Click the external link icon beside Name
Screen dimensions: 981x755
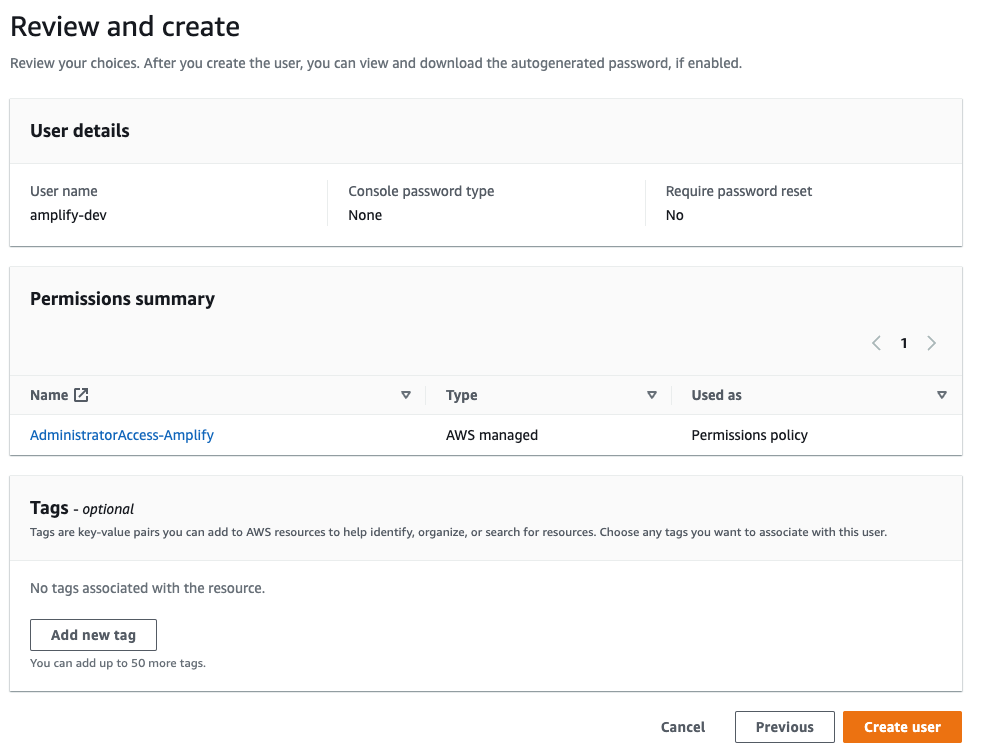(81, 395)
